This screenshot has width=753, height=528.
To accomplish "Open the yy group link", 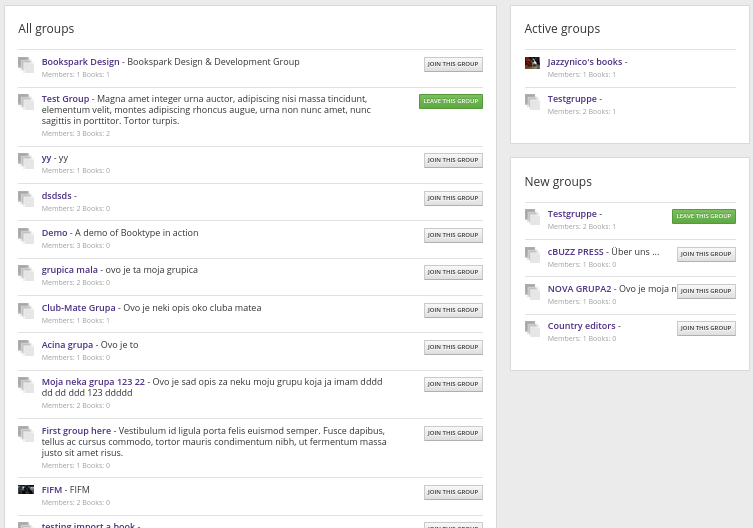I will pos(46,159).
